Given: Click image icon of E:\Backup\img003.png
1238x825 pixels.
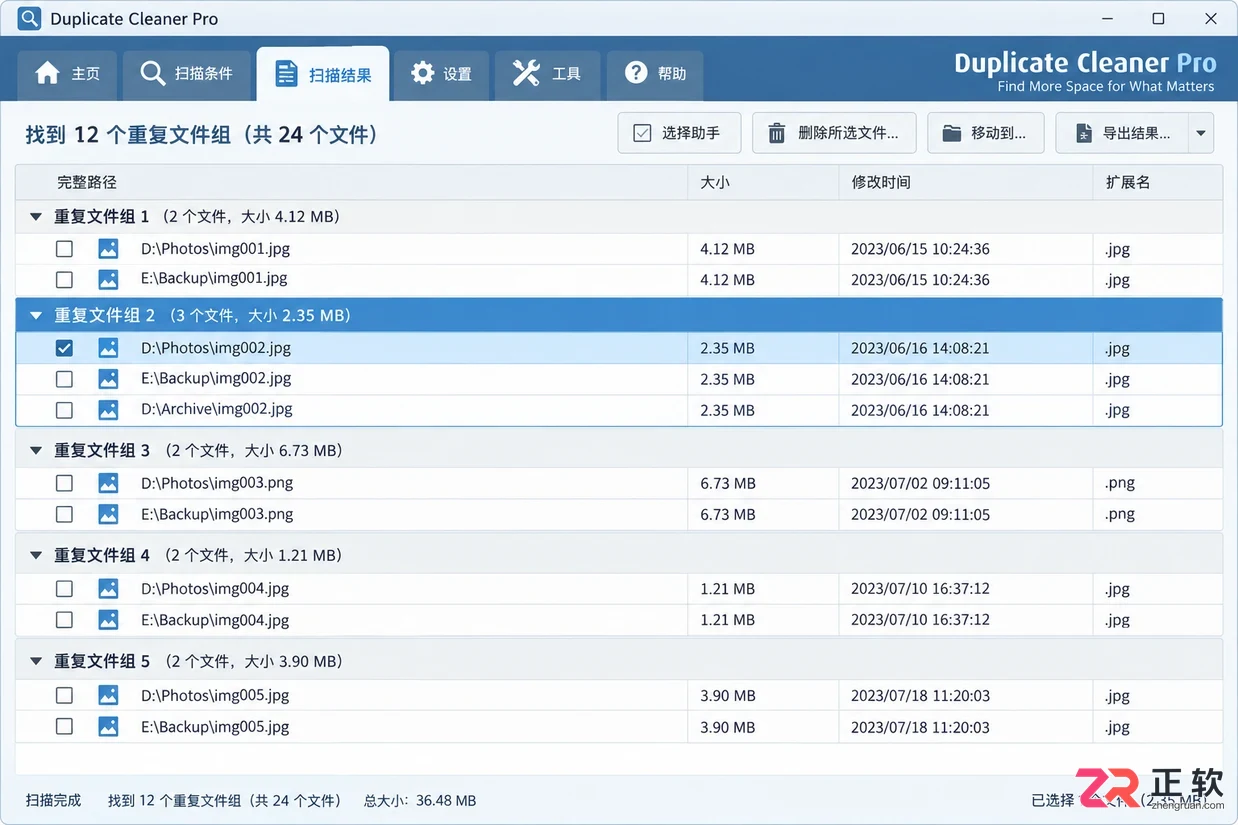Looking at the screenshot, I should pos(108,514).
